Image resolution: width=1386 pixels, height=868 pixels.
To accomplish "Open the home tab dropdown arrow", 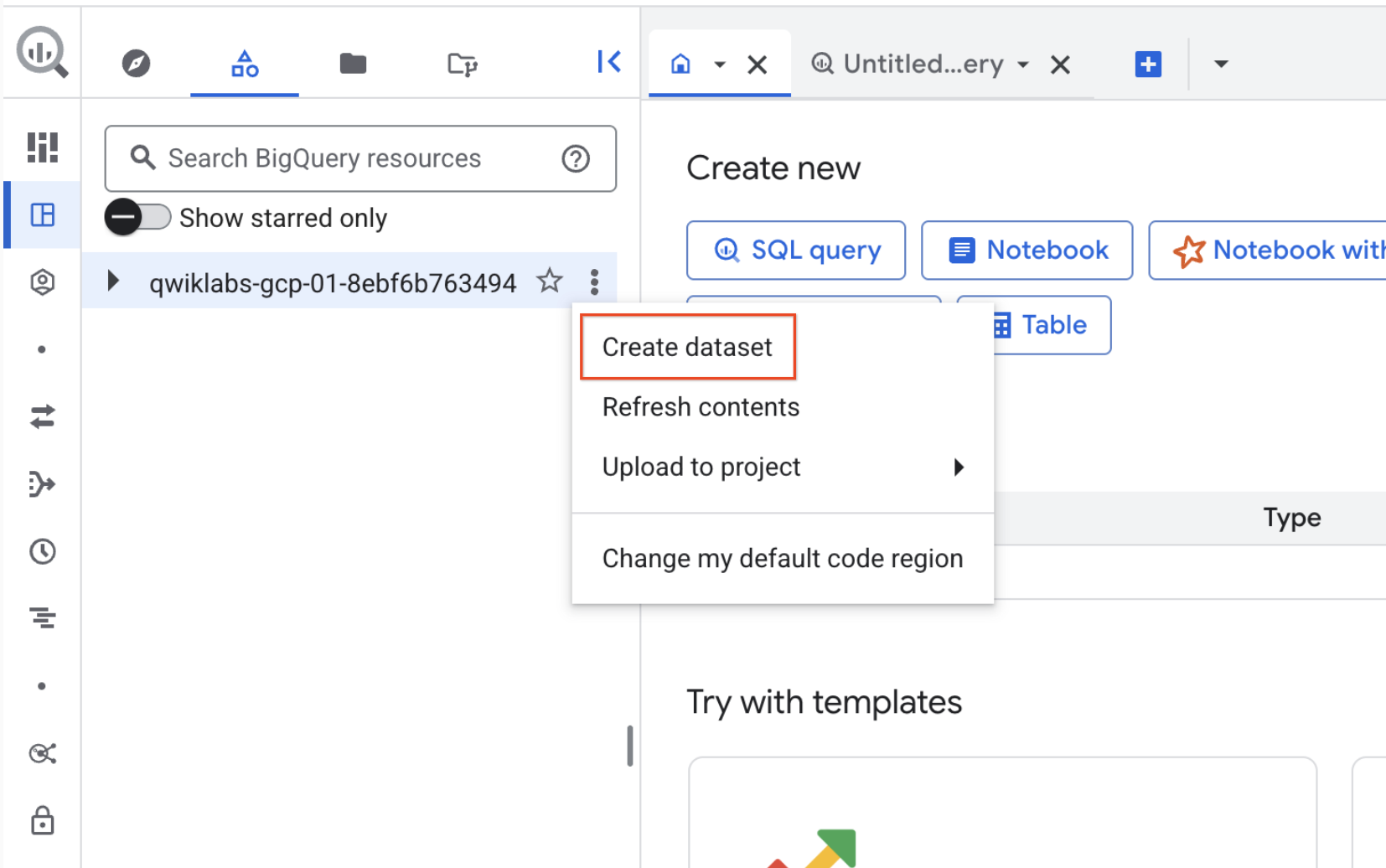I will pyautogui.click(x=719, y=64).
